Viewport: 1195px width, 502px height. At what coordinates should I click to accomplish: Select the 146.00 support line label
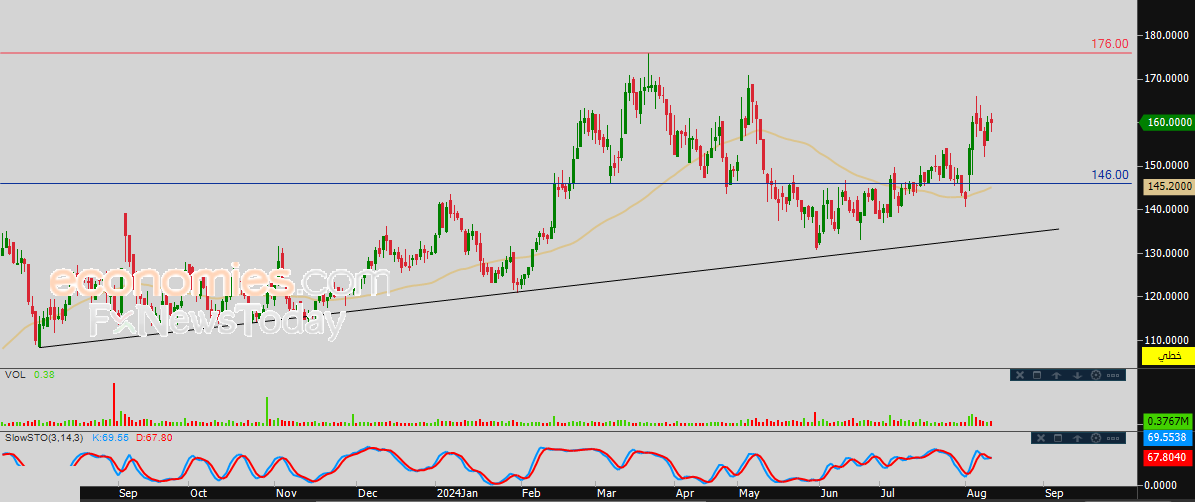click(x=1111, y=175)
